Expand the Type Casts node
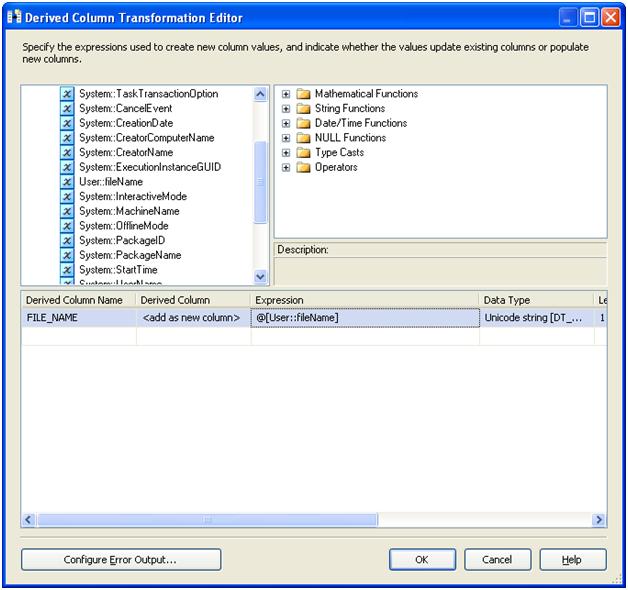The image size is (628, 590). click(286, 153)
